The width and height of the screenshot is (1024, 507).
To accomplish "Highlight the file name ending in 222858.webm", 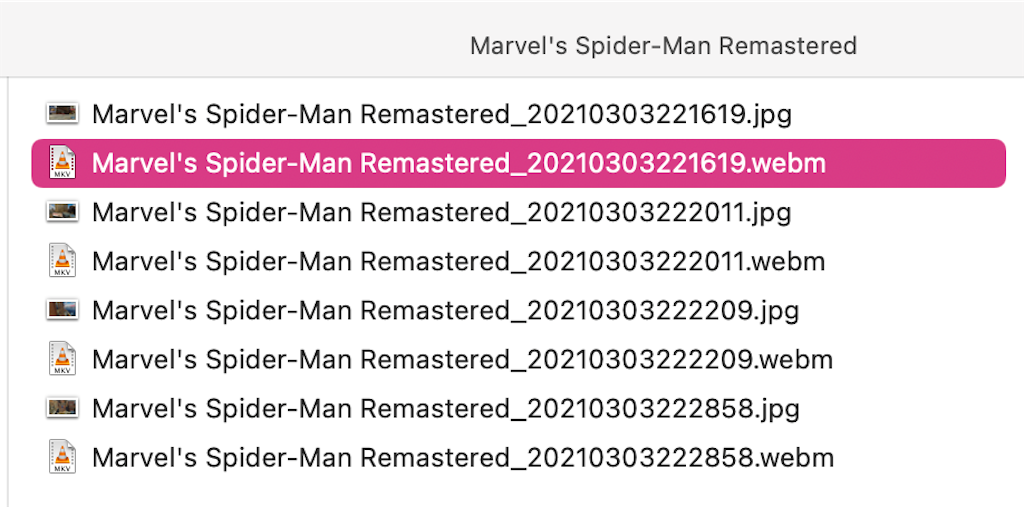I will 462,458.
